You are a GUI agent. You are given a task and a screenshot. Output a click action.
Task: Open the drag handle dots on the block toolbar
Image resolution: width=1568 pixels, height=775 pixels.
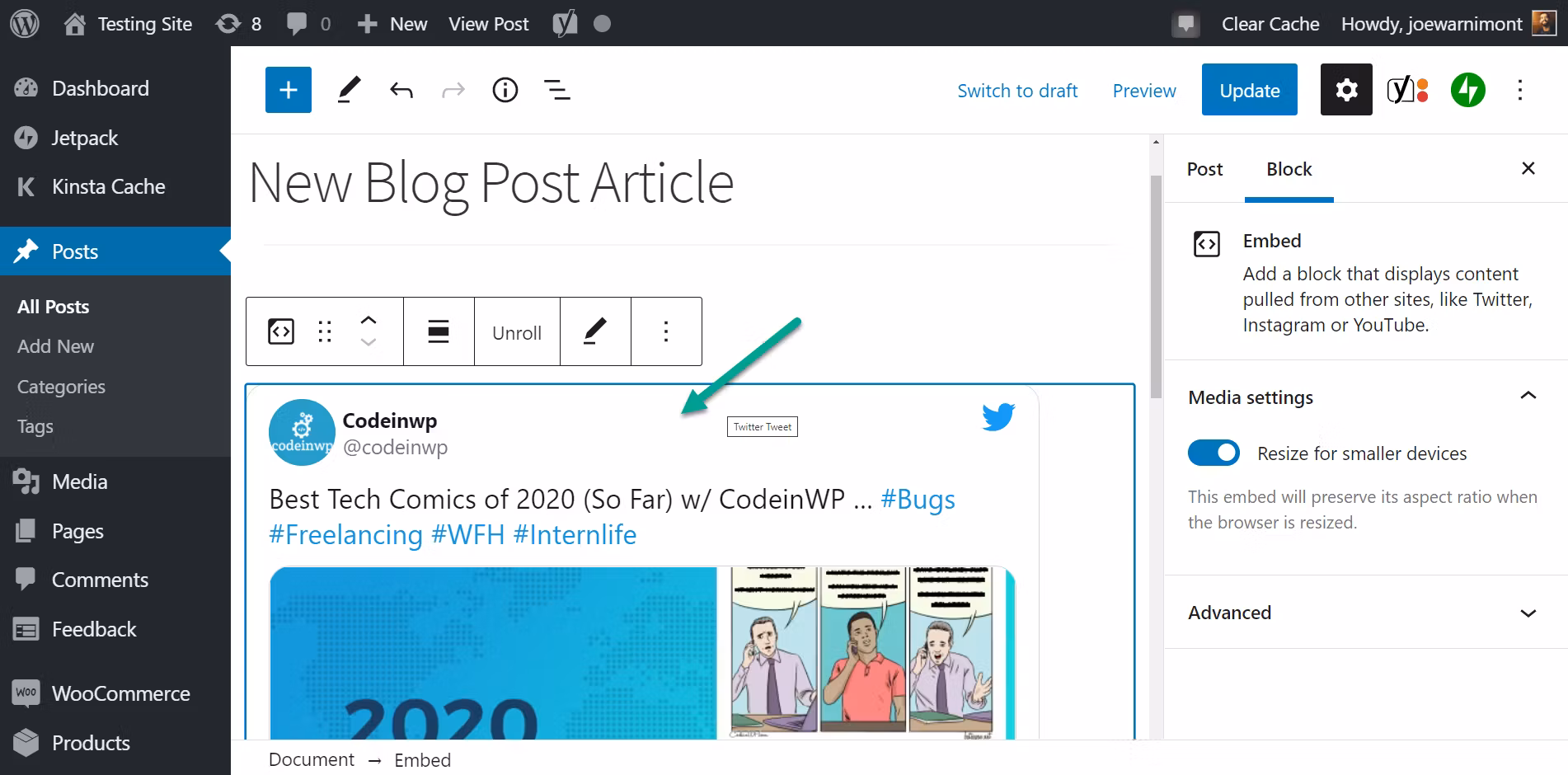pos(323,331)
